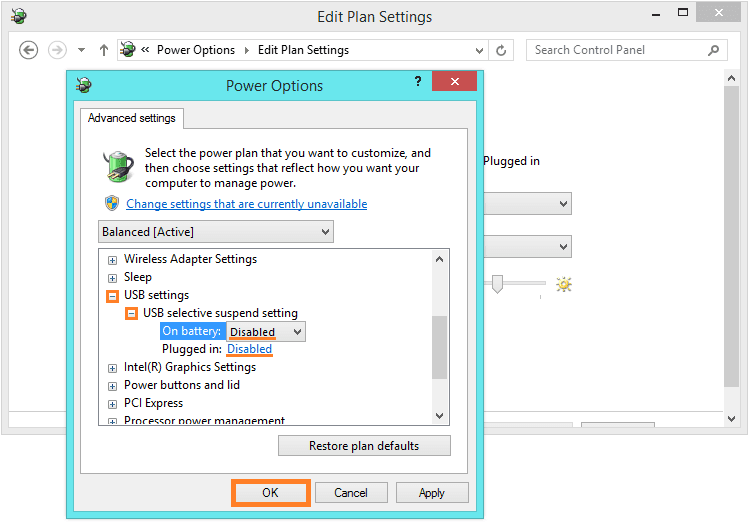Click Change settings that are currently unavailable
Viewport: 751px width, 522px height.
click(247, 204)
